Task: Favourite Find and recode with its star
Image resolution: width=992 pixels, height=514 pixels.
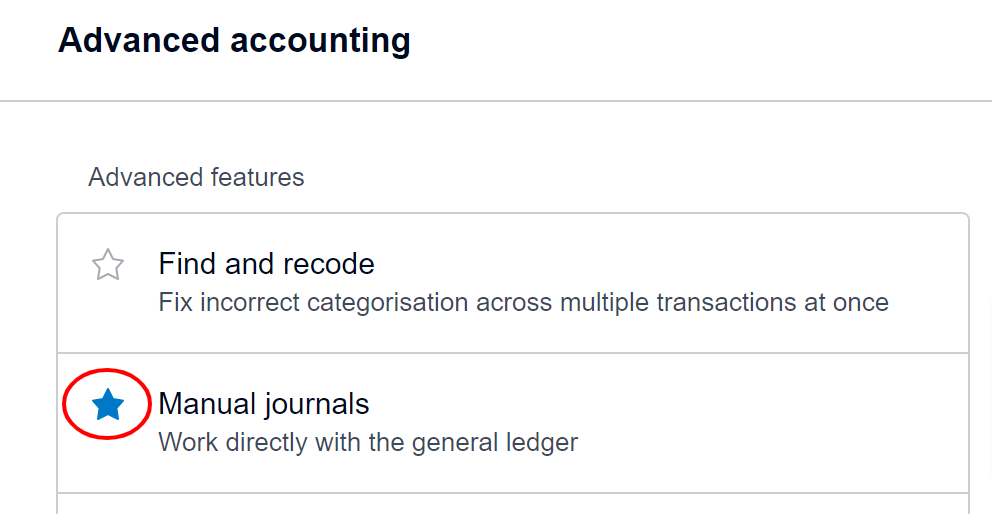Action: (108, 265)
